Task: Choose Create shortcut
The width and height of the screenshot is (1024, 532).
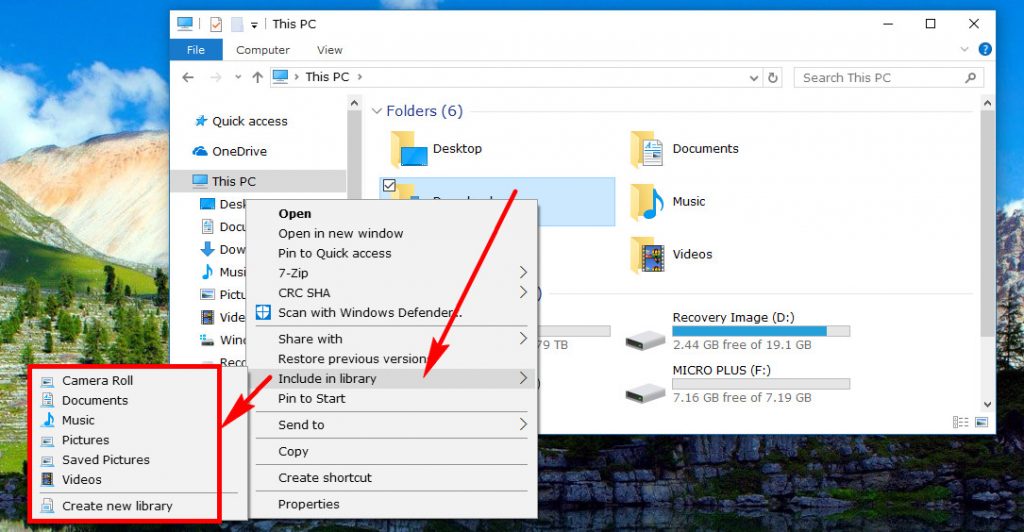Action: pyautogui.click(x=325, y=478)
